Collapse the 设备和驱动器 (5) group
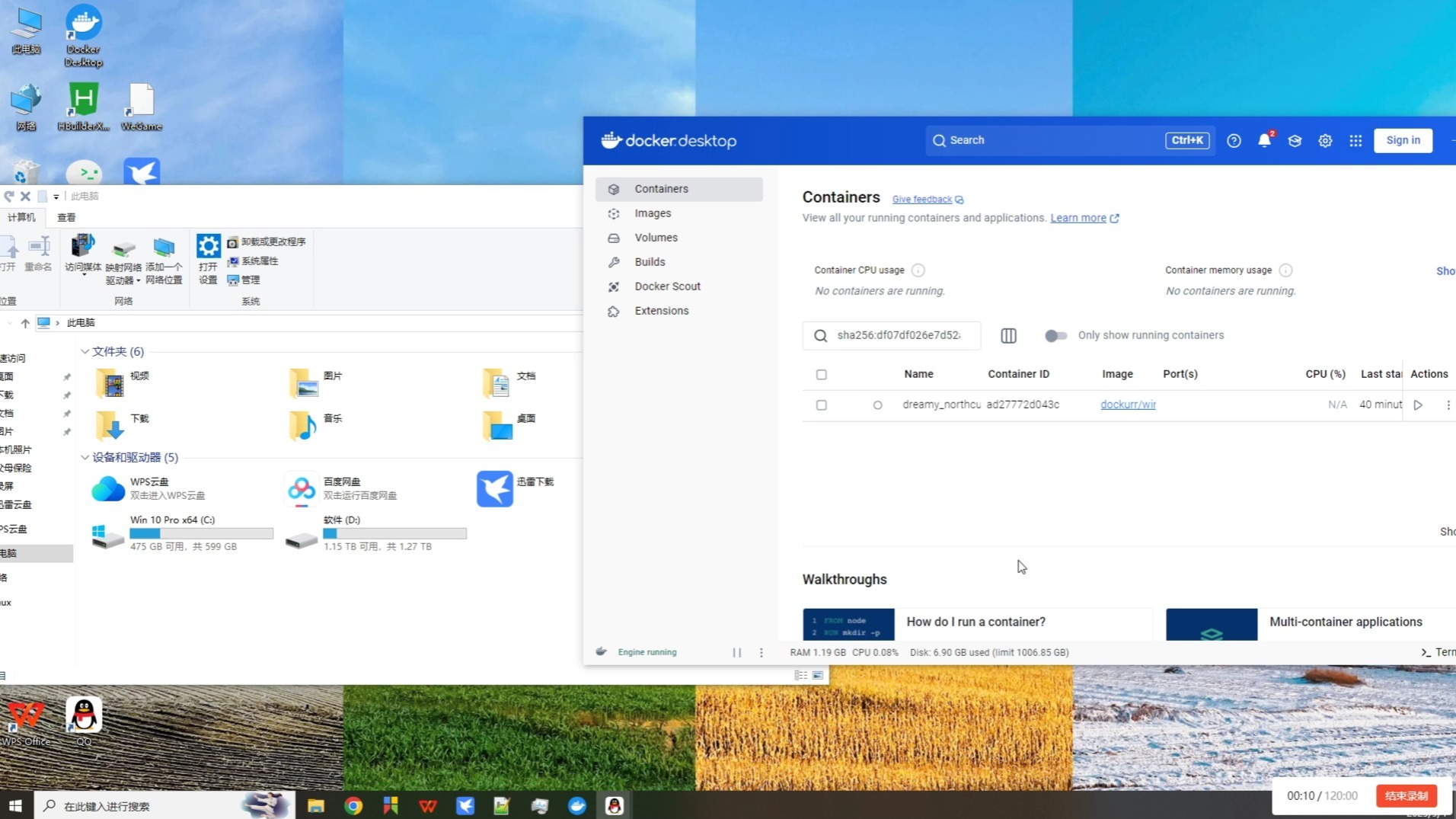This screenshot has width=1456, height=819. pos(85,458)
